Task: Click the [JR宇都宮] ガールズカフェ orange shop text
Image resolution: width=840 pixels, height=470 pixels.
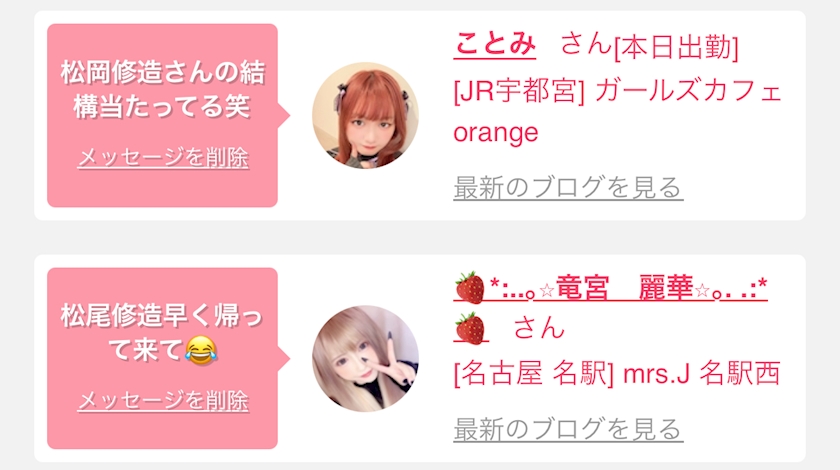Action: 617,111
